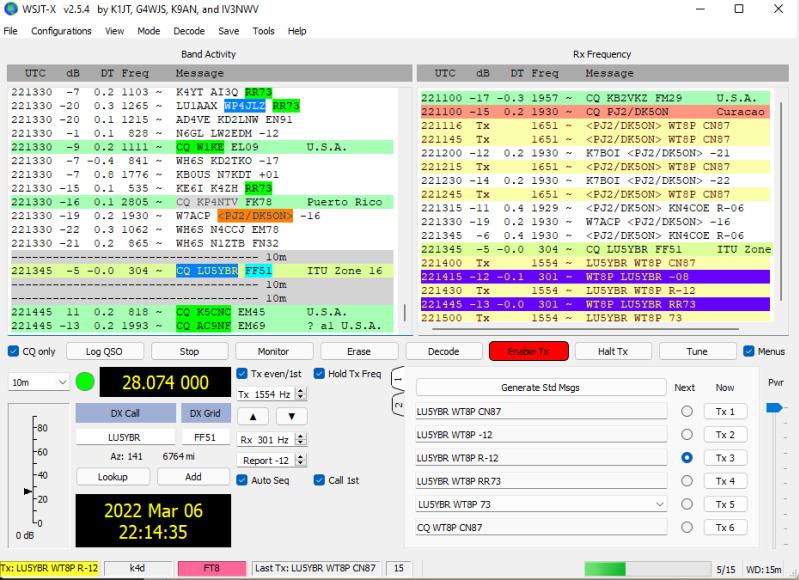
Task: Expand the LU5YBR WT8P 73 message dropdown
Action: tap(658, 504)
